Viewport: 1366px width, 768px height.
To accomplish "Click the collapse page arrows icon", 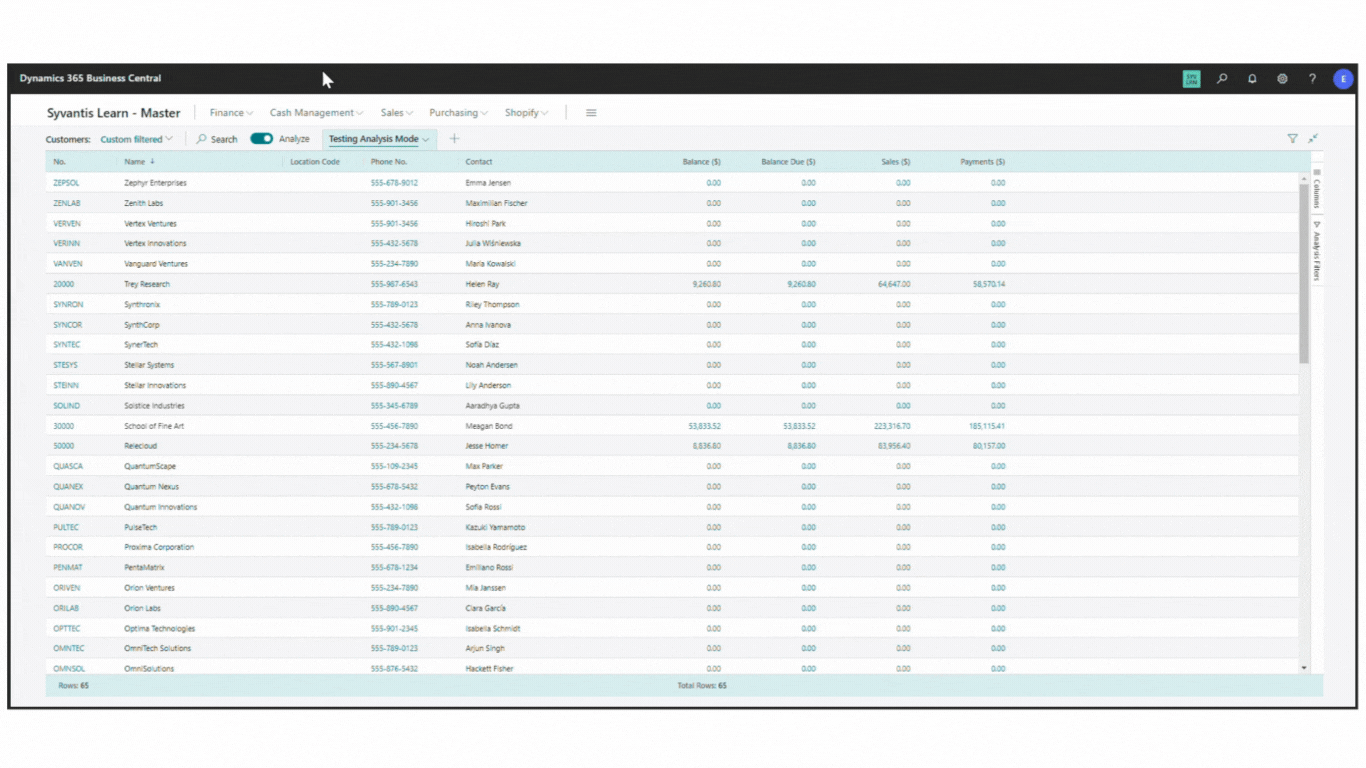I will (1313, 139).
